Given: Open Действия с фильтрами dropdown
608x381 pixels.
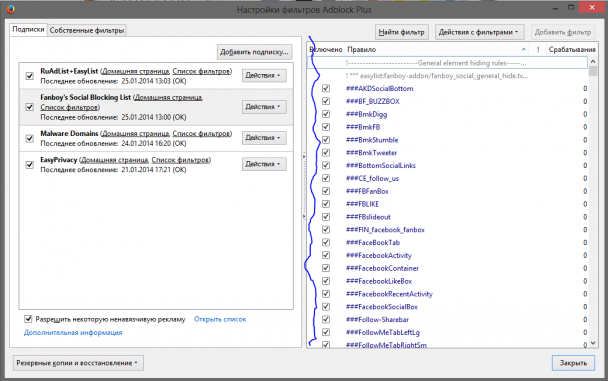Looking at the screenshot, I should (479, 32).
